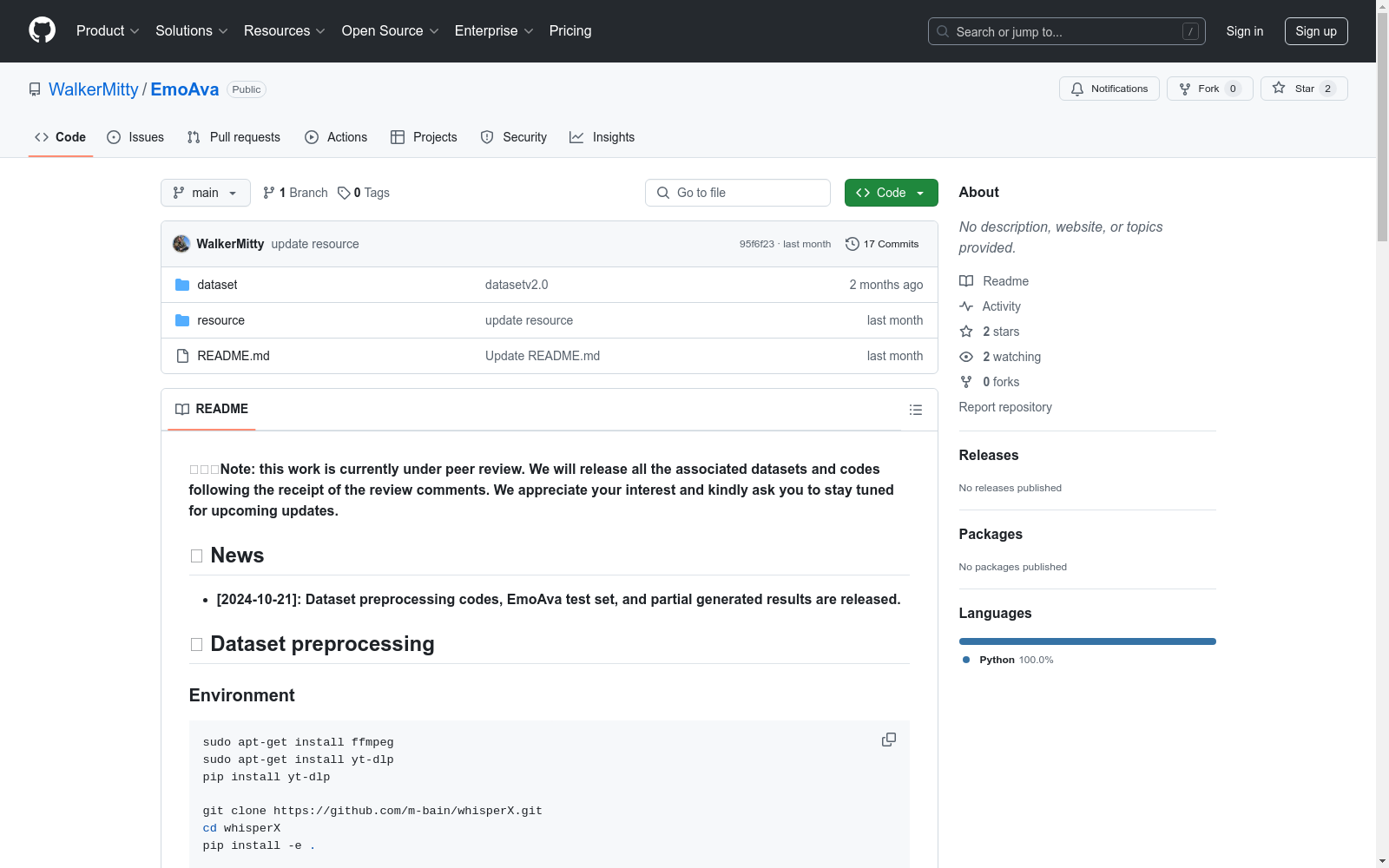
Task: Open the README outline list icon
Action: tap(916, 410)
